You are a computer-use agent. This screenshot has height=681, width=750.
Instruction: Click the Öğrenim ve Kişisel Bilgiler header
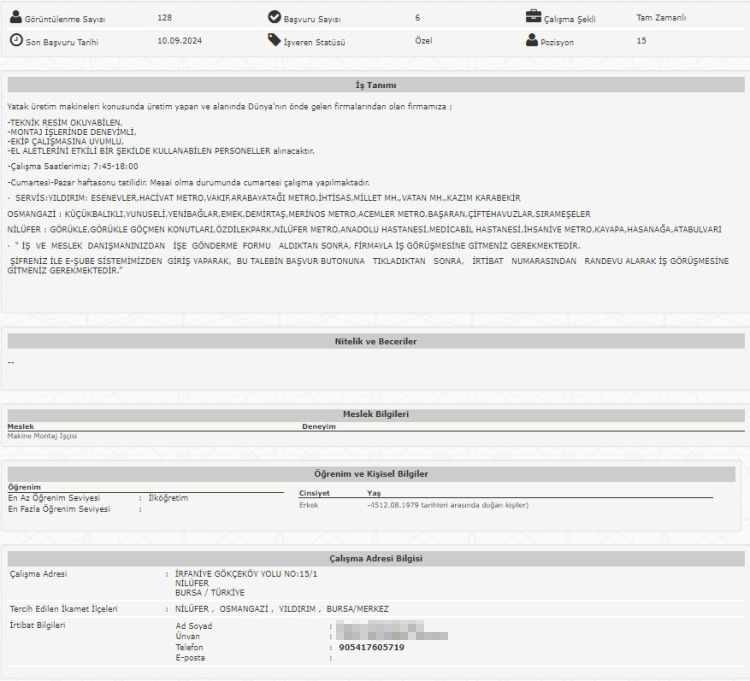point(375,473)
